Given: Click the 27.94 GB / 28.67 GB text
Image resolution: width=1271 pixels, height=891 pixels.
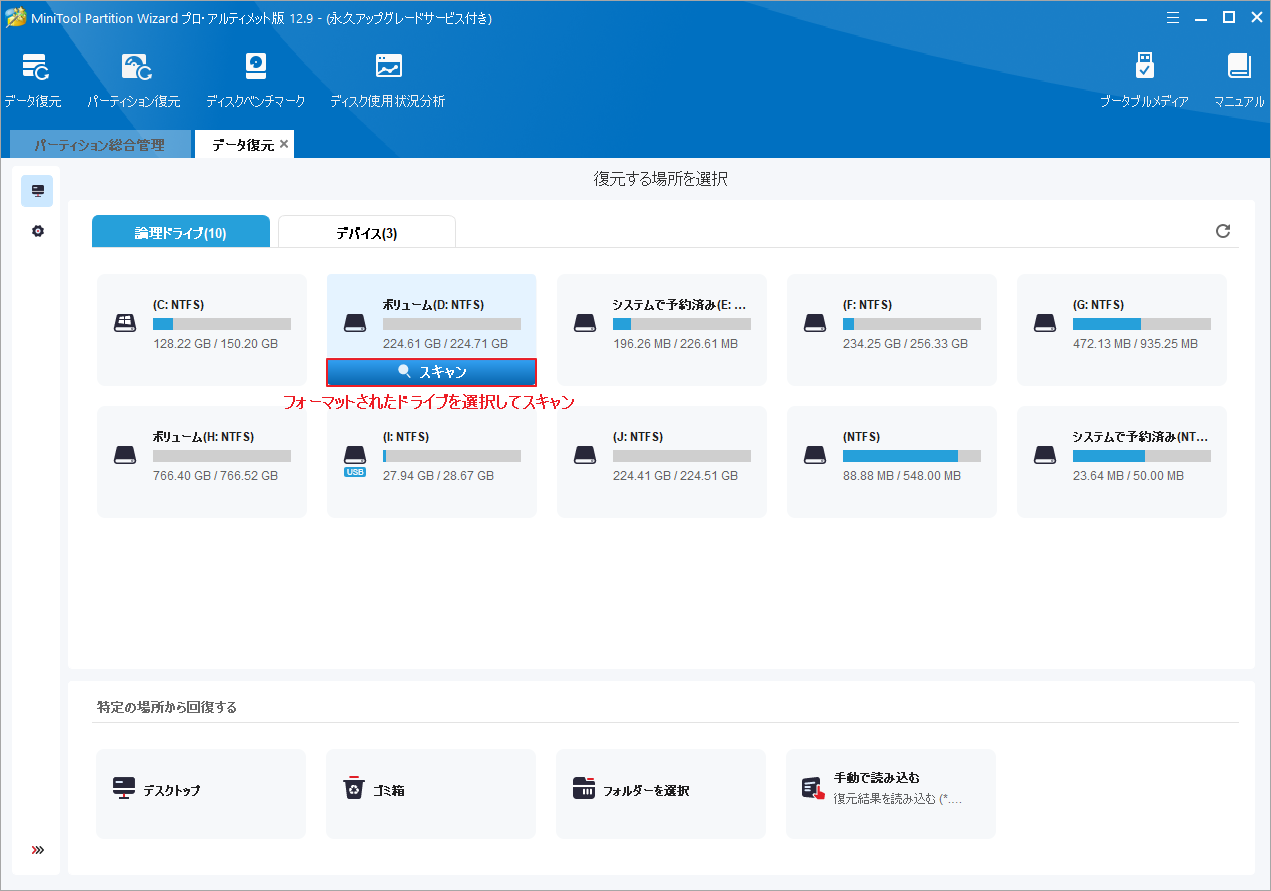Looking at the screenshot, I should (x=438, y=476).
